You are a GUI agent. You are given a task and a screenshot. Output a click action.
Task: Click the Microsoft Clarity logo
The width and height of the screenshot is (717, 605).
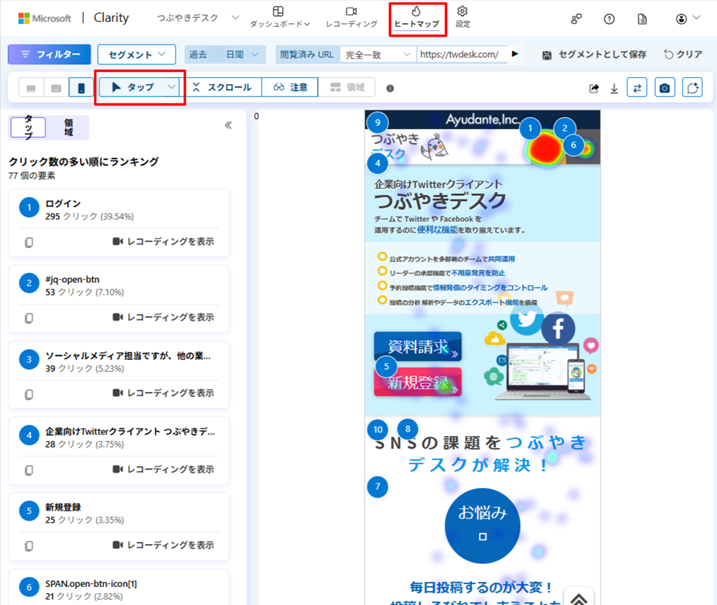point(73,18)
